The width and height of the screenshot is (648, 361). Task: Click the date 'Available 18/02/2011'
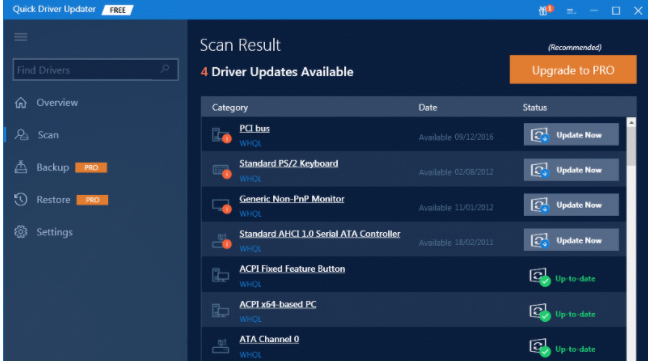pyautogui.click(x=456, y=242)
